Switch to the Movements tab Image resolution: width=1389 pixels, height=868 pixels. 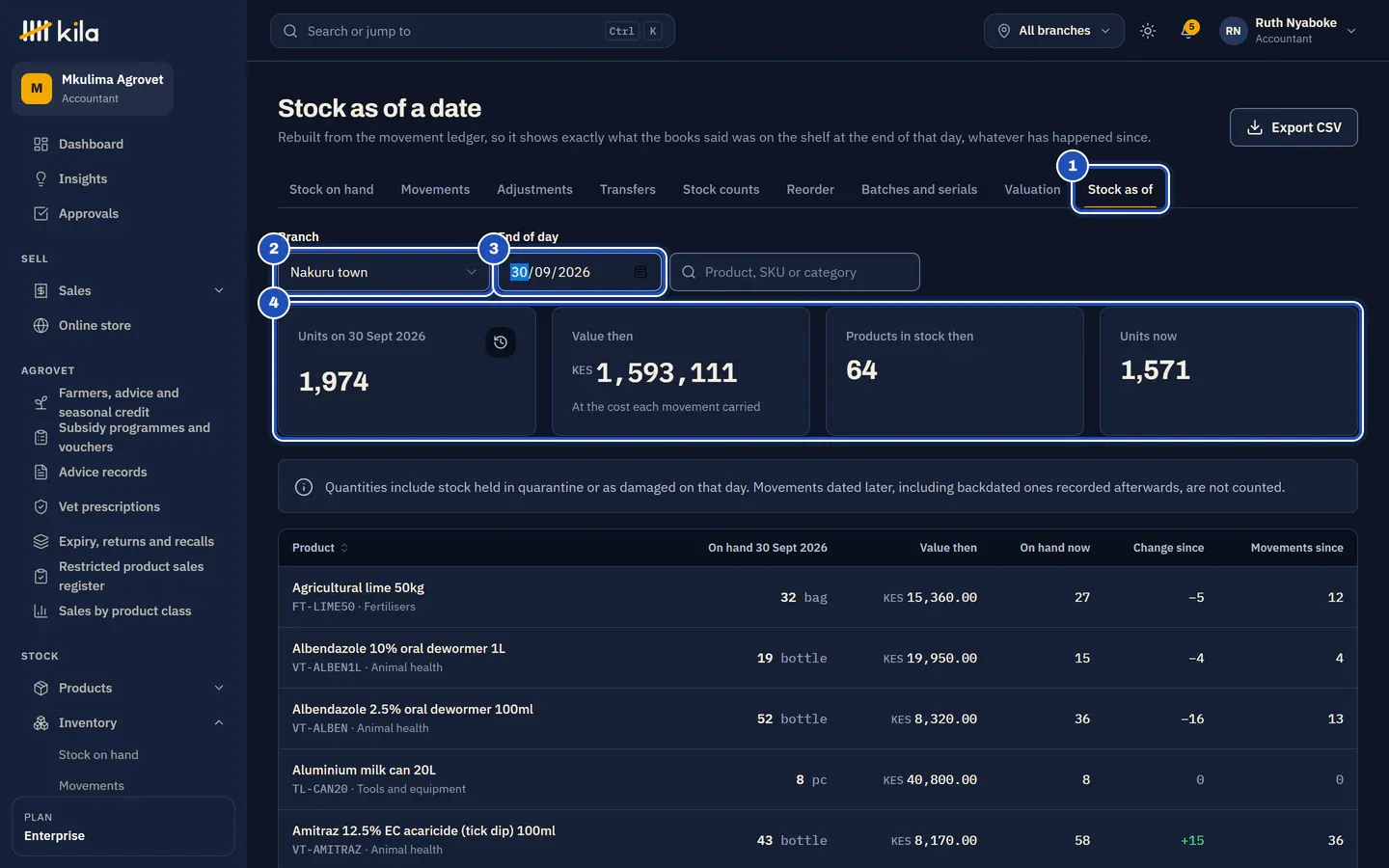click(x=435, y=189)
